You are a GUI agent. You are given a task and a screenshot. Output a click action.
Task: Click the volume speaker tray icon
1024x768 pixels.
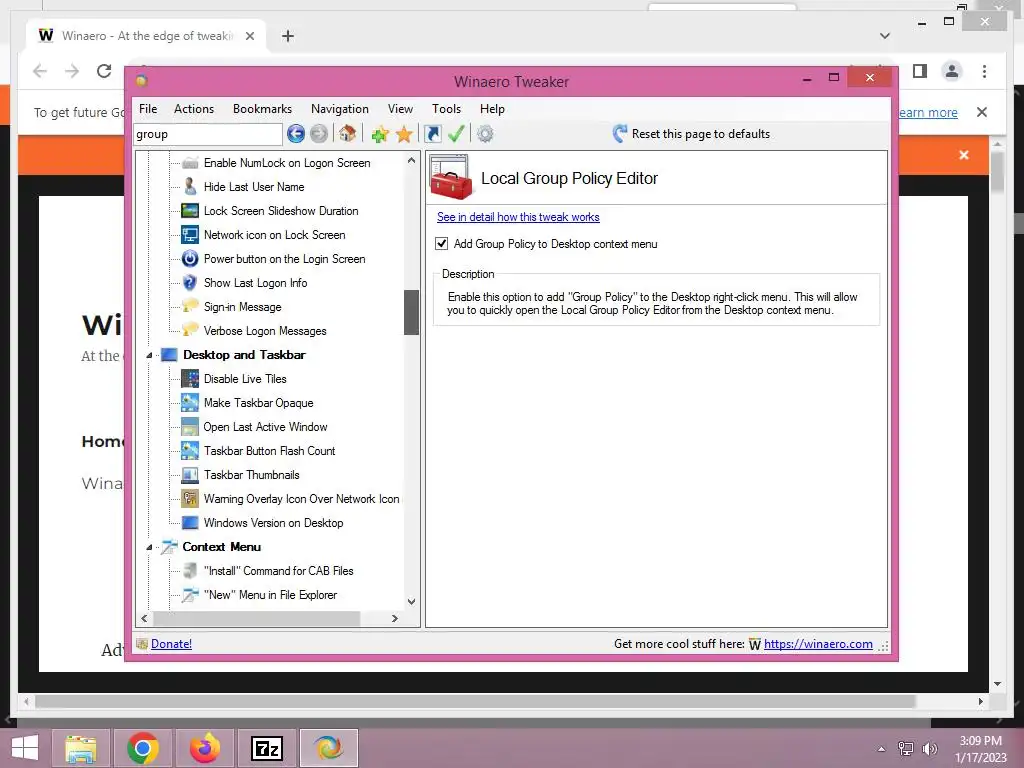click(x=929, y=748)
